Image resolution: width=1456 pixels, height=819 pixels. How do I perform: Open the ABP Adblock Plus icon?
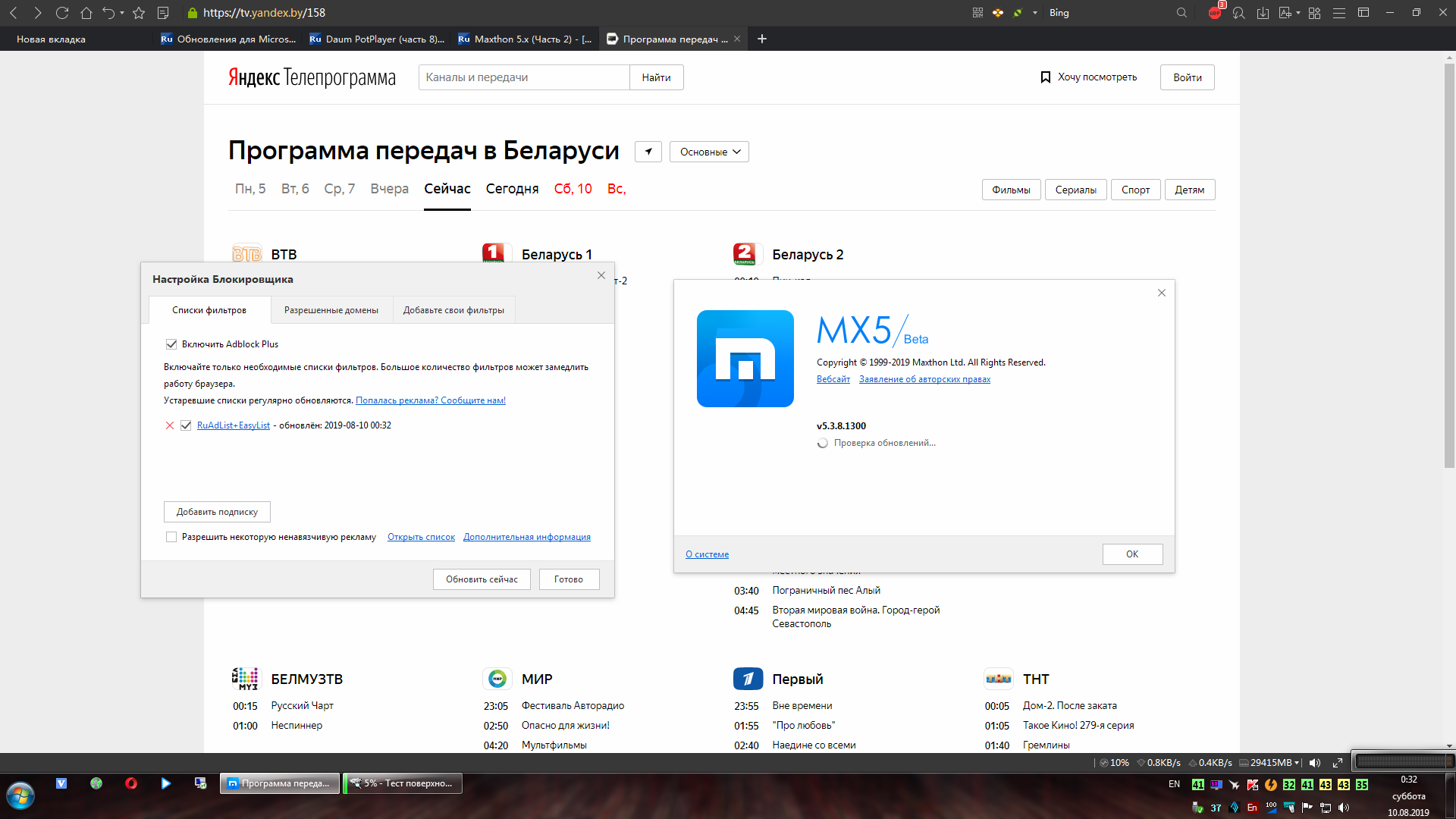(x=1215, y=12)
